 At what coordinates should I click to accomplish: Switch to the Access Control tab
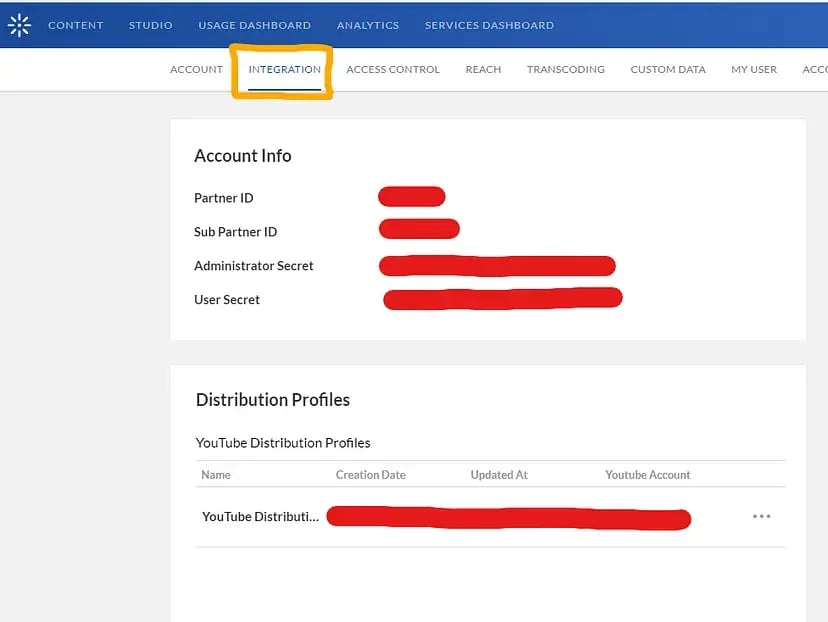(x=393, y=70)
